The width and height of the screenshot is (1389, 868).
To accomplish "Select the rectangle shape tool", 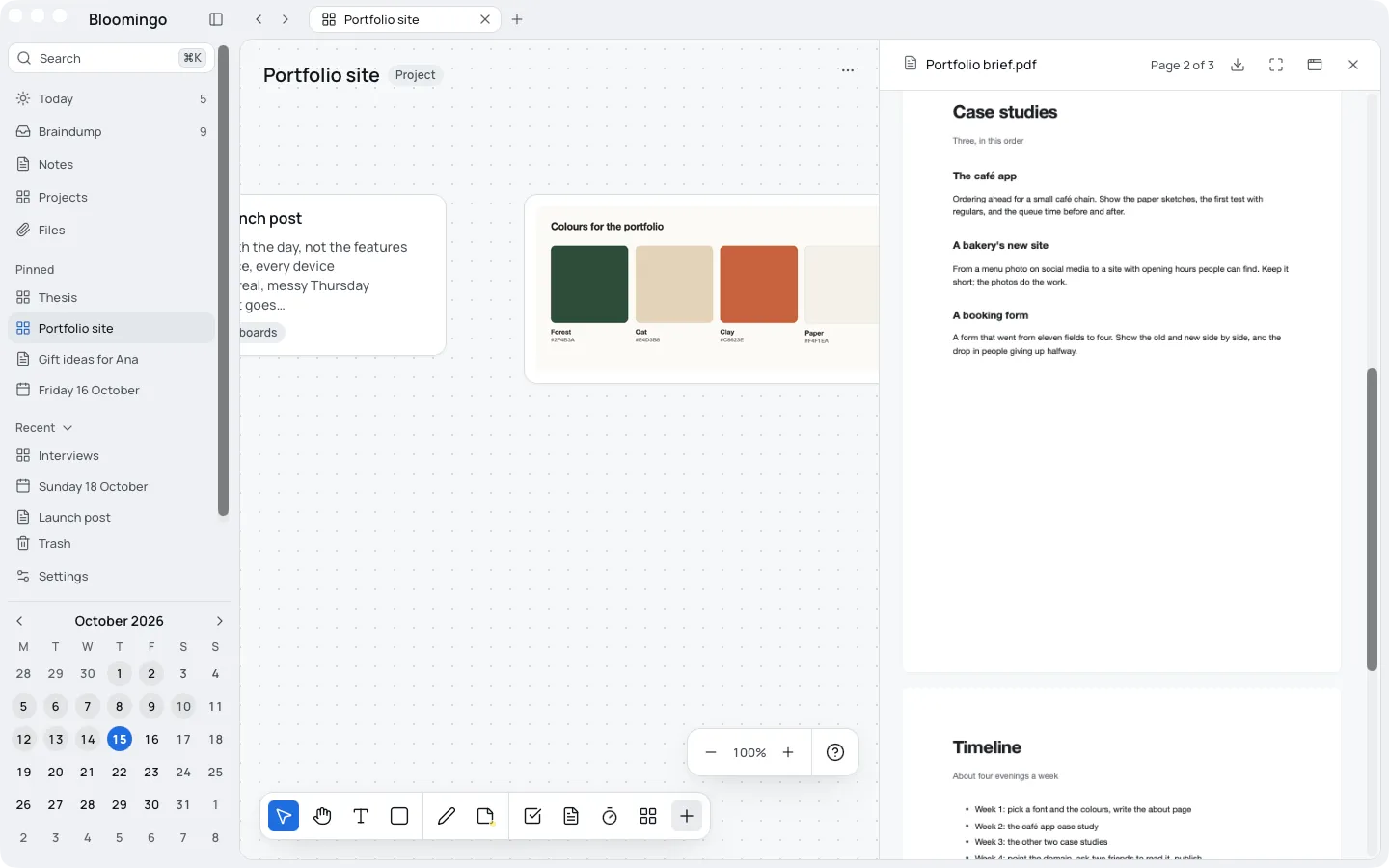I will click(x=399, y=816).
